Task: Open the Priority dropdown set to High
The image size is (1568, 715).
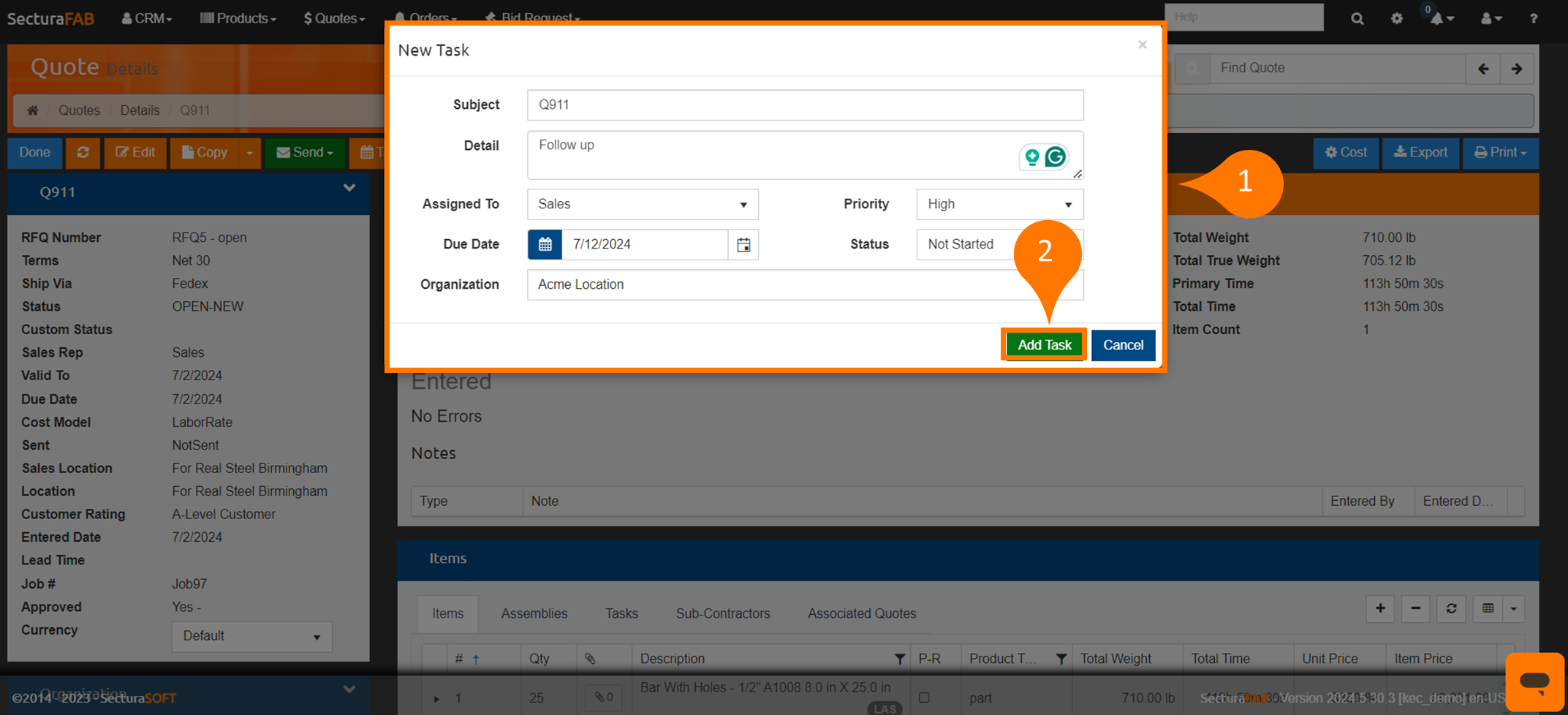Action: 999,205
